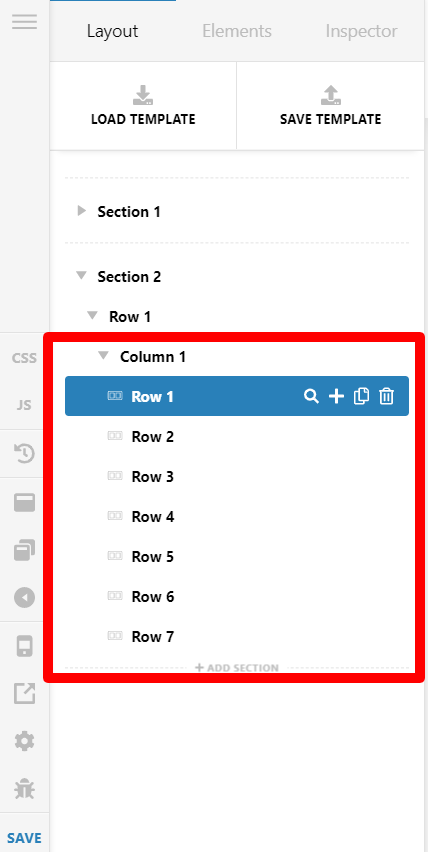The height and width of the screenshot is (852, 428).
Task: Click Add Section link
Action: click(237, 667)
